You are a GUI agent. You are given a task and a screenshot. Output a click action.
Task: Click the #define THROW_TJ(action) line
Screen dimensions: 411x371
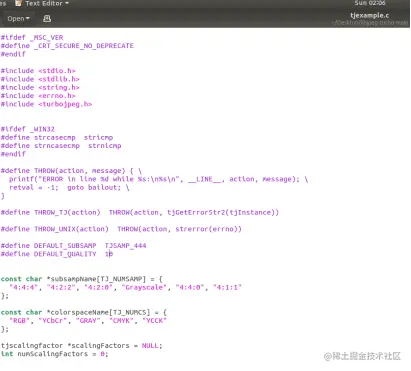pos(140,212)
